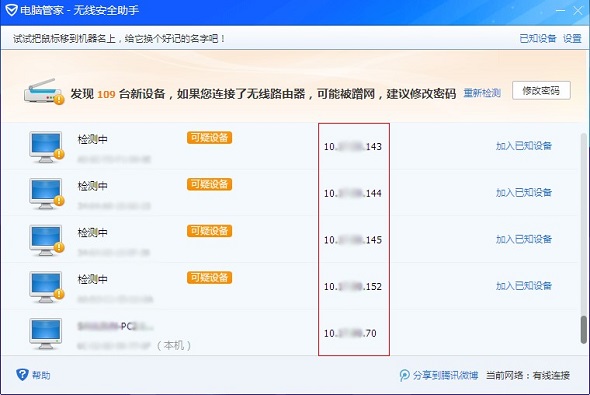This screenshot has height=395, width=590.
Task: Select the monitor icon for device 144
Action: coord(46,194)
